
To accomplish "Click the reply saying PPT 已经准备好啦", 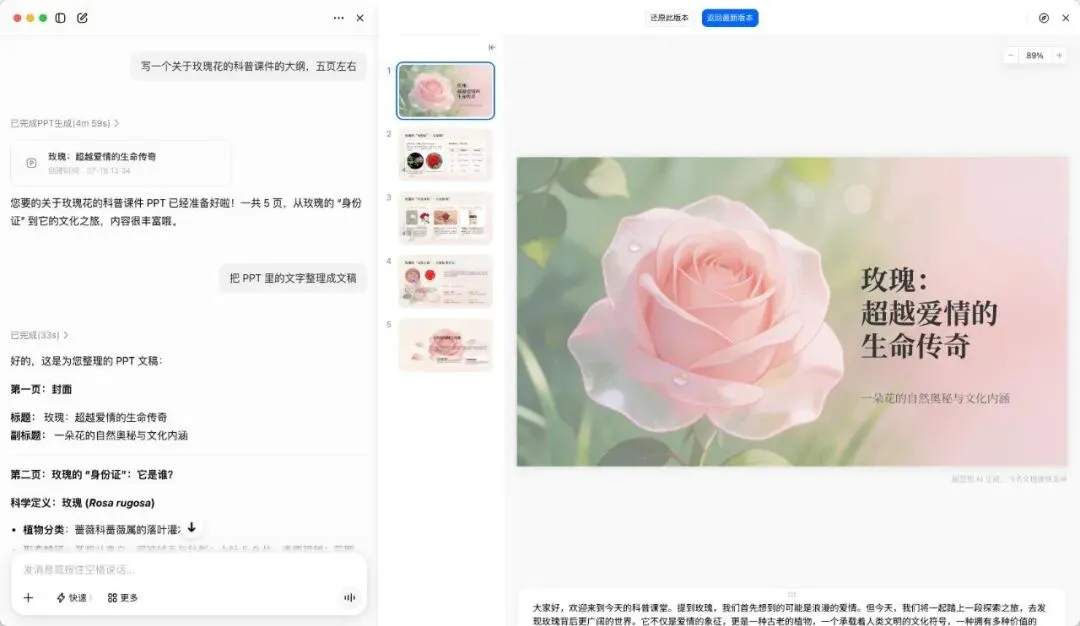I will 186,212.
